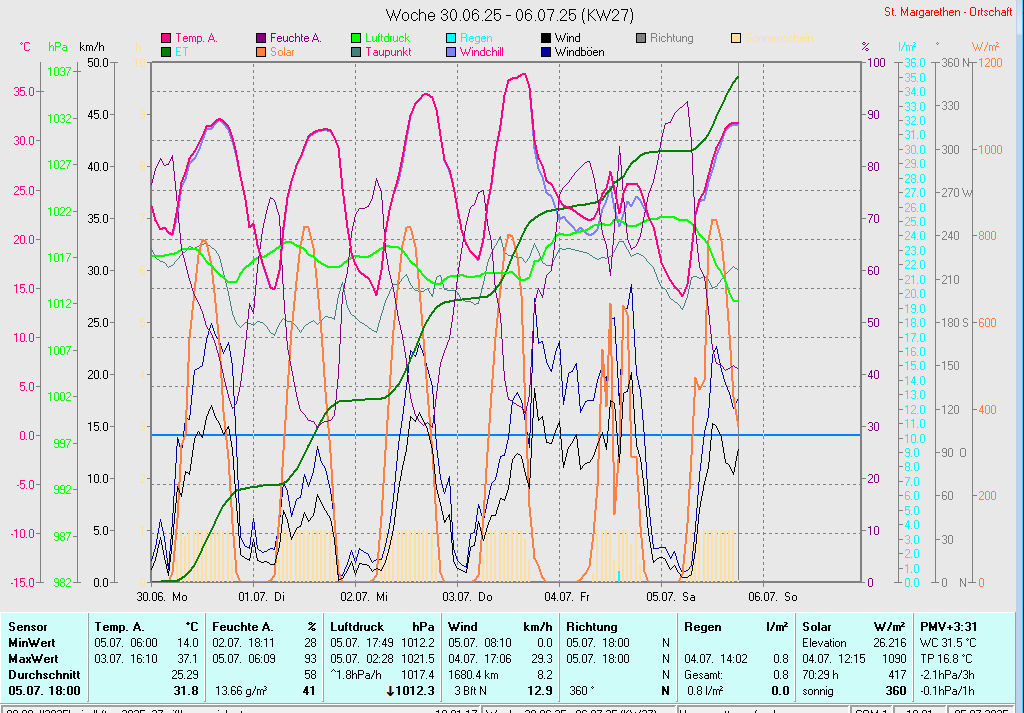Viewport: 1024px width, 713px height.
Task: Click the minimum temperature value 14.0
Action: click(x=188, y=643)
